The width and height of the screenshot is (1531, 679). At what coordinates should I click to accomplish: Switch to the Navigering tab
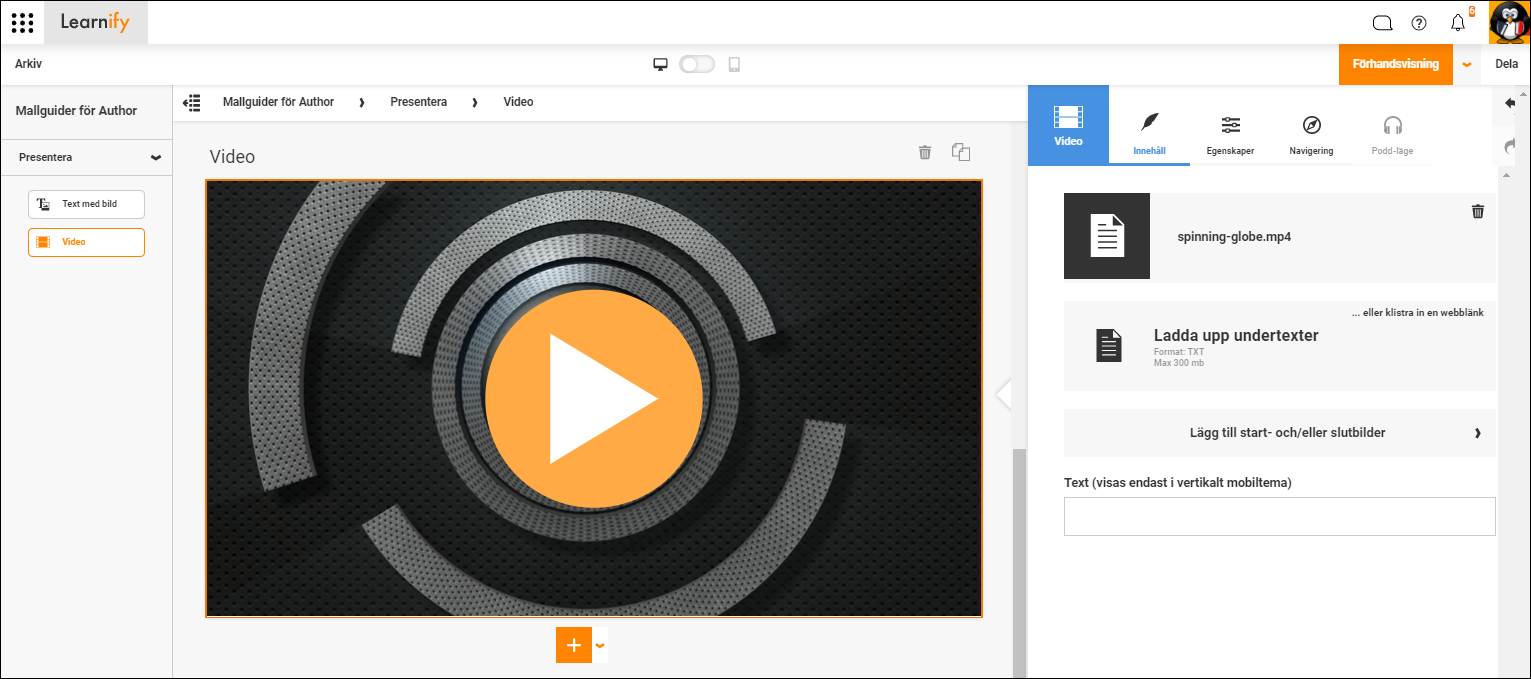[1311, 136]
